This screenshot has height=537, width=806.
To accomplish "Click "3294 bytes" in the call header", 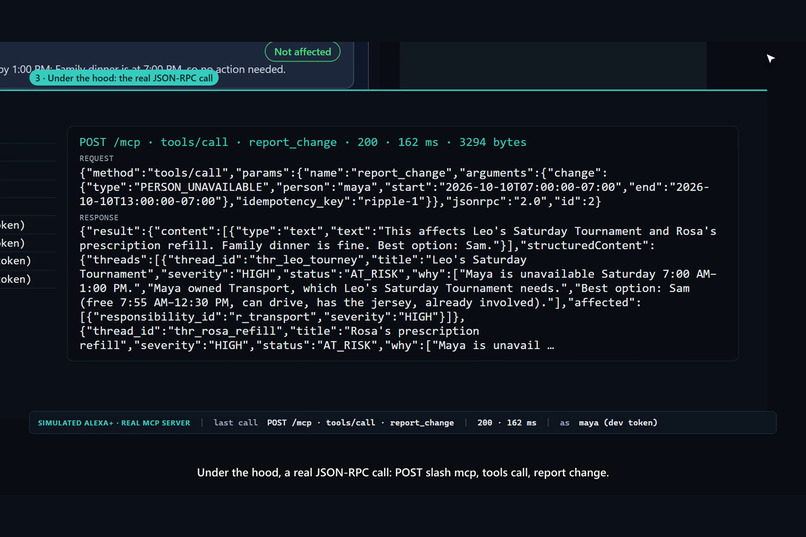I will point(492,142).
